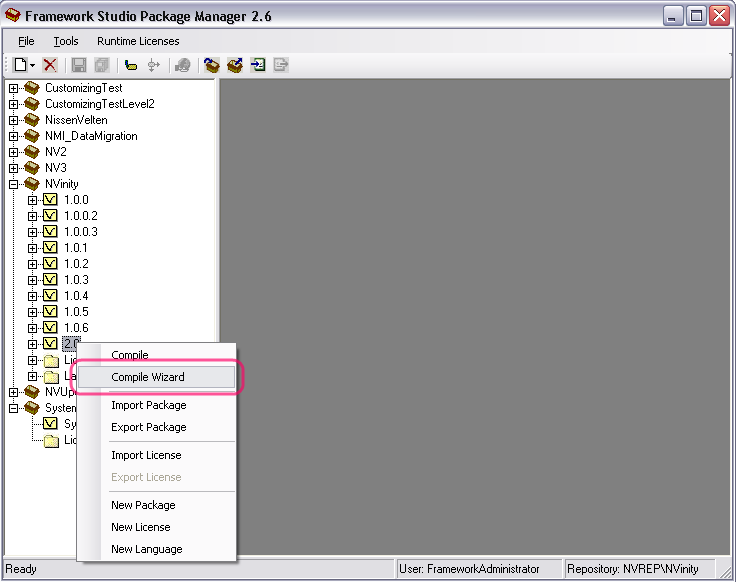Choose New License in context menu
Screen dimensions: 736x582
point(156,527)
